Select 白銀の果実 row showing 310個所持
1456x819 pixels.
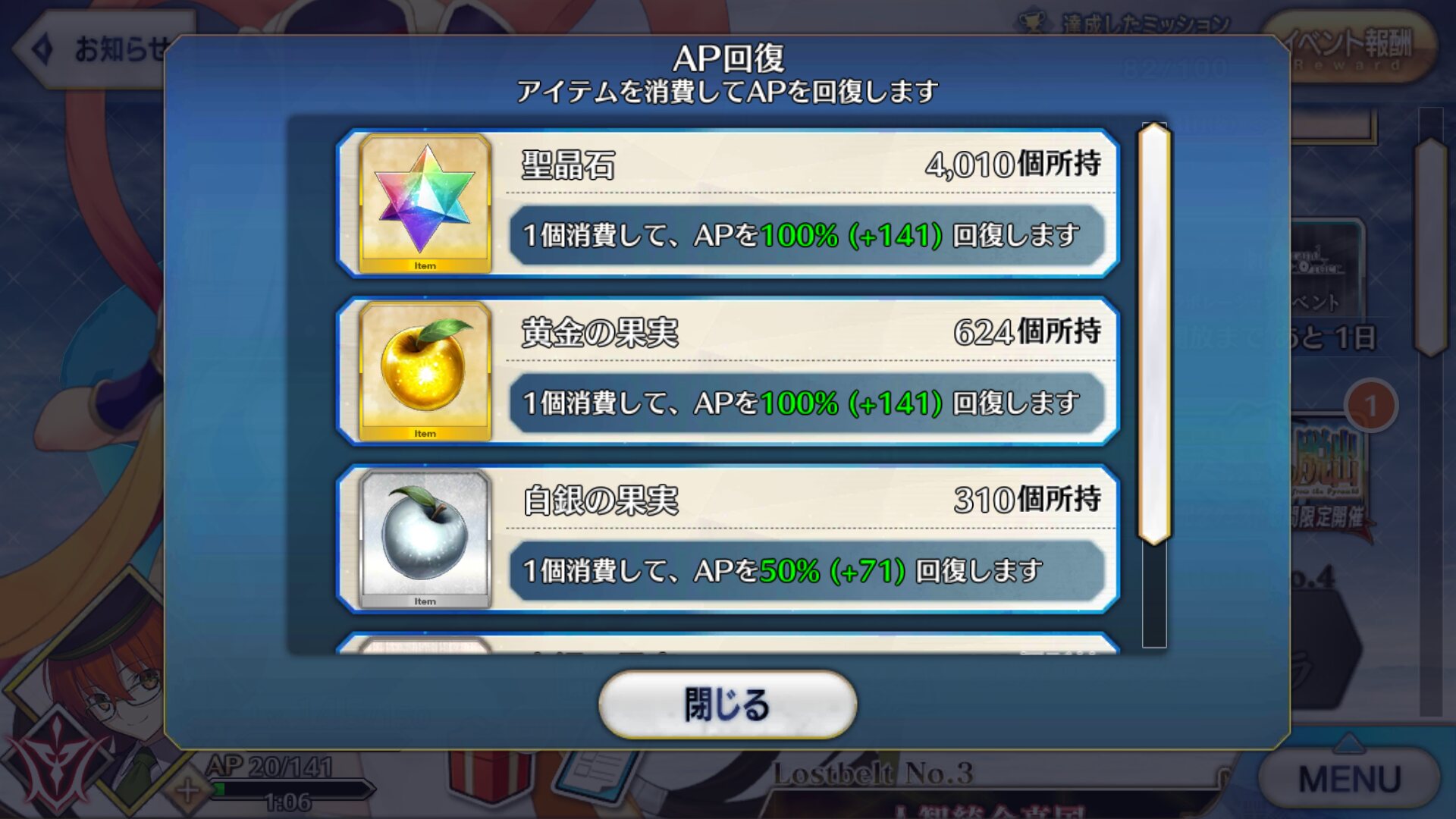(728, 538)
